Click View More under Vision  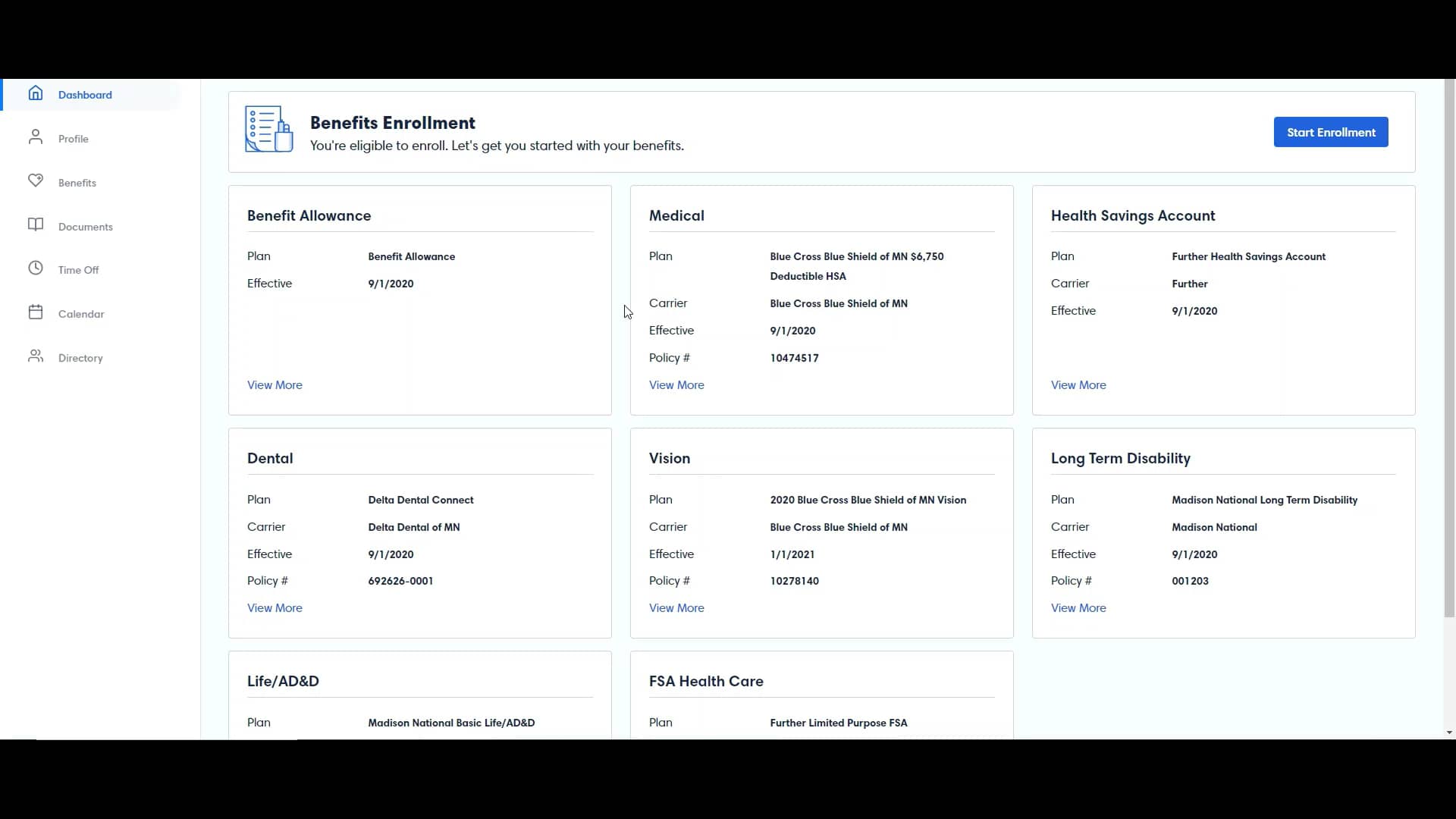point(676,607)
